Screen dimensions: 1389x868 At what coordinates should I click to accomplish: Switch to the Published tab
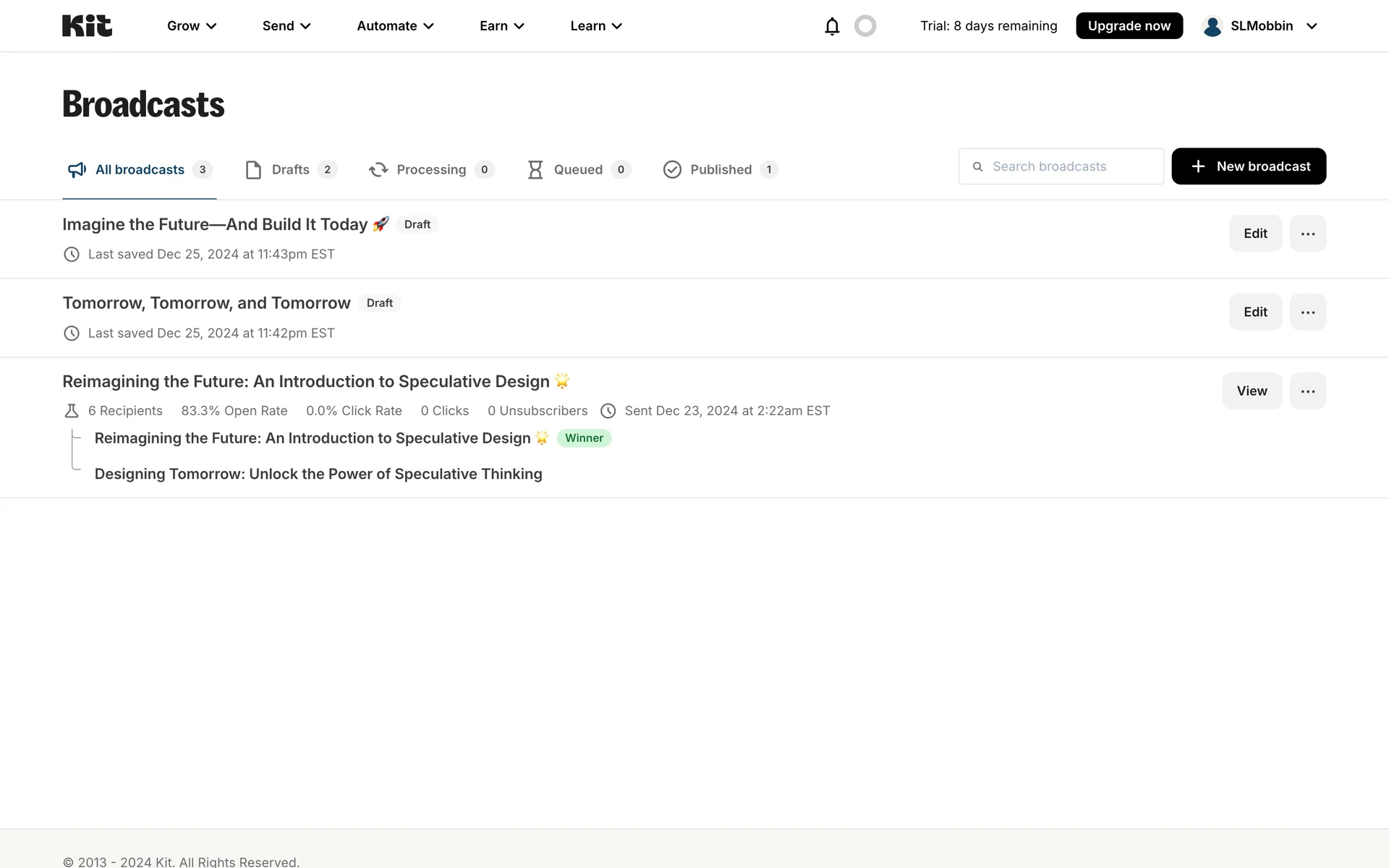point(720,170)
